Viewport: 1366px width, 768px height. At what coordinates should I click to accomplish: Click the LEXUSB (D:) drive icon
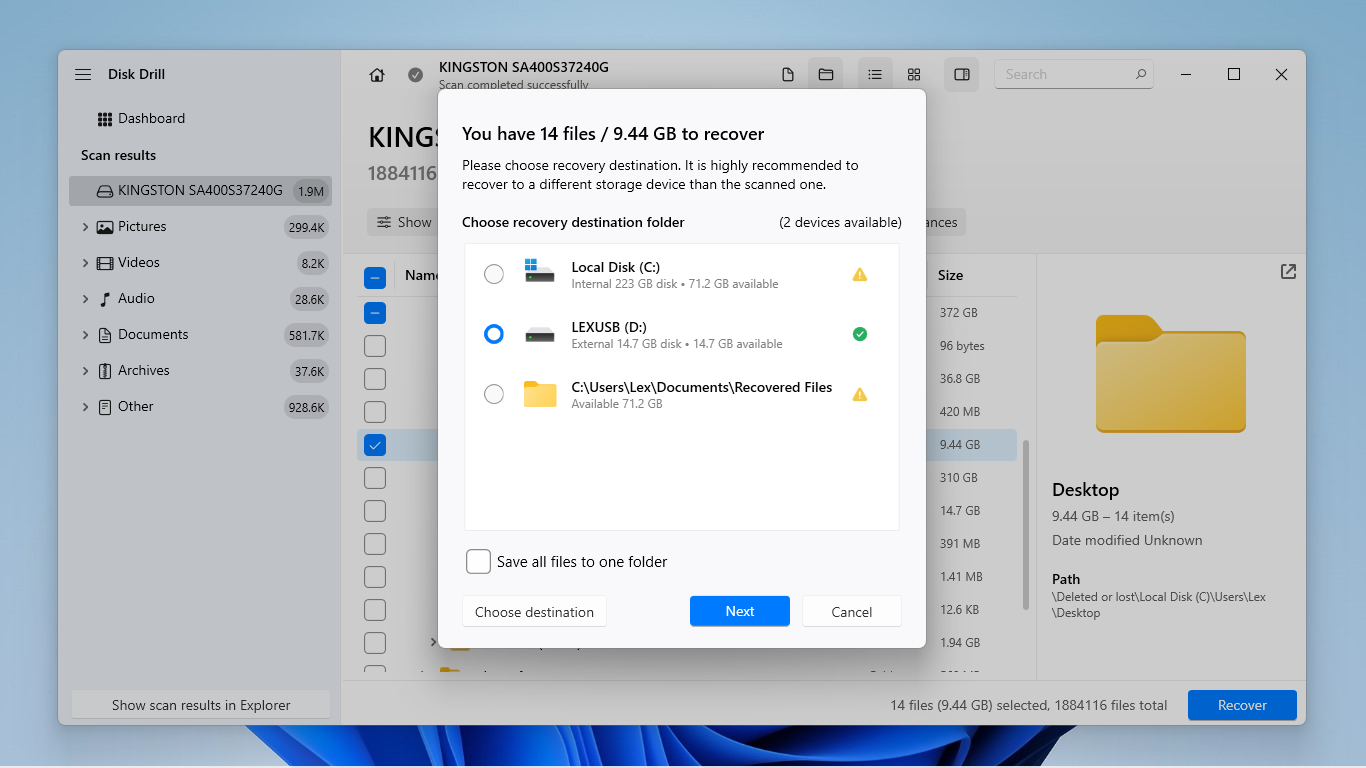click(540, 335)
